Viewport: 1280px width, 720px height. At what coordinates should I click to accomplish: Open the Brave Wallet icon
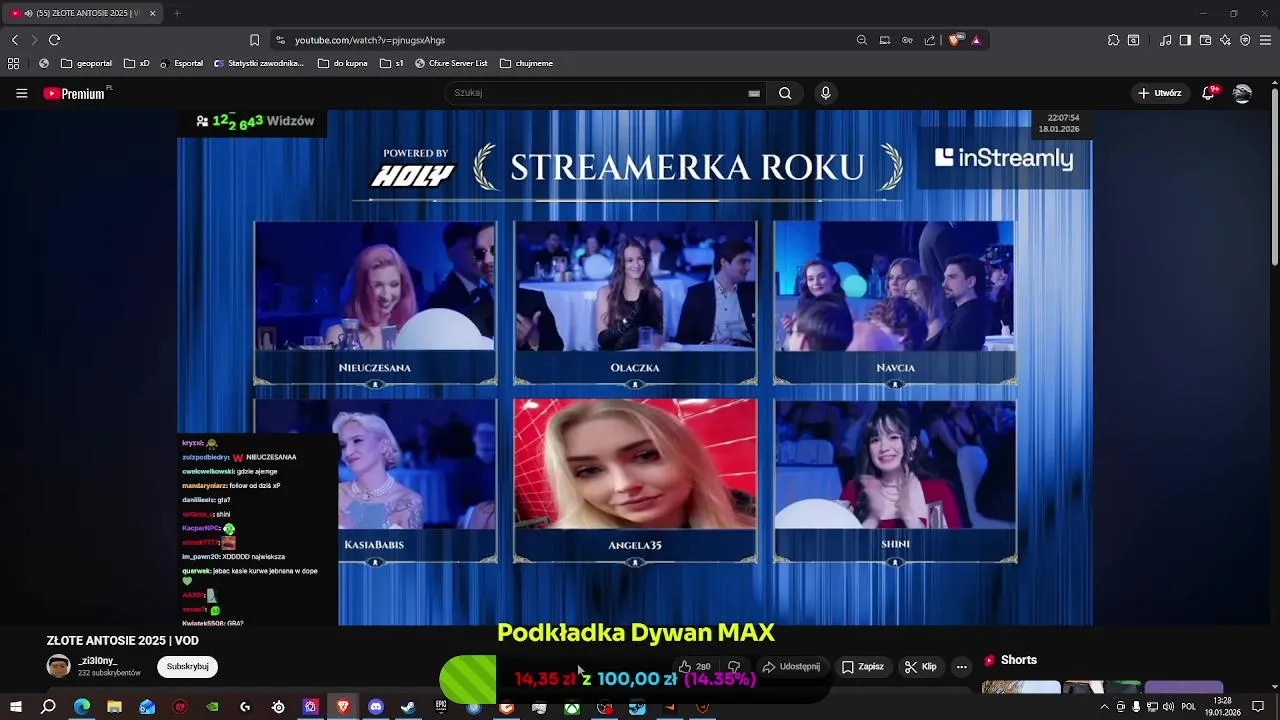coord(1205,40)
